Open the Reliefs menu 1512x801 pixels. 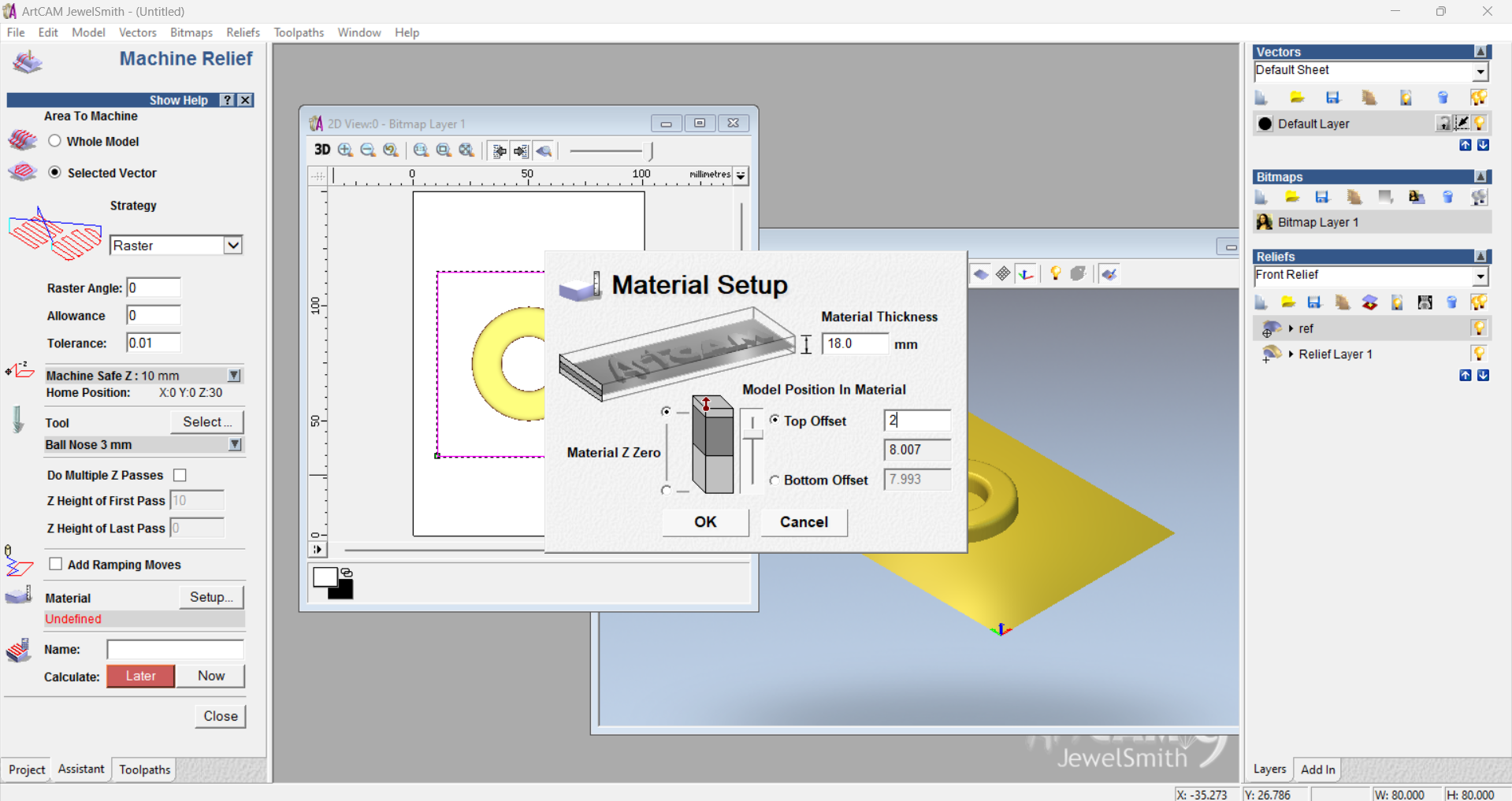(x=243, y=32)
